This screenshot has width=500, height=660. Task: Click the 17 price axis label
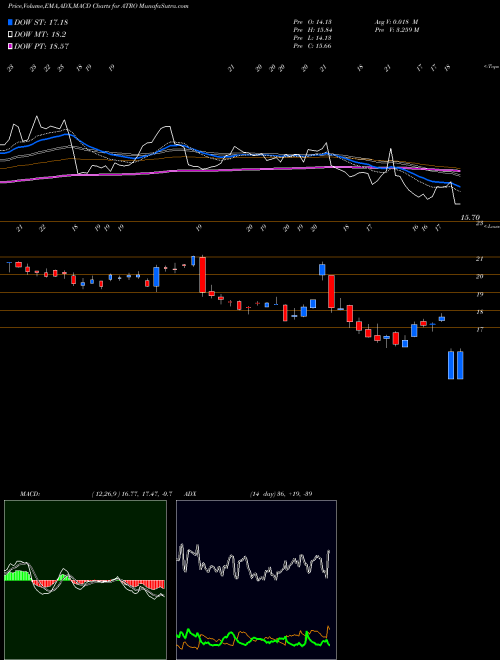point(479,330)
